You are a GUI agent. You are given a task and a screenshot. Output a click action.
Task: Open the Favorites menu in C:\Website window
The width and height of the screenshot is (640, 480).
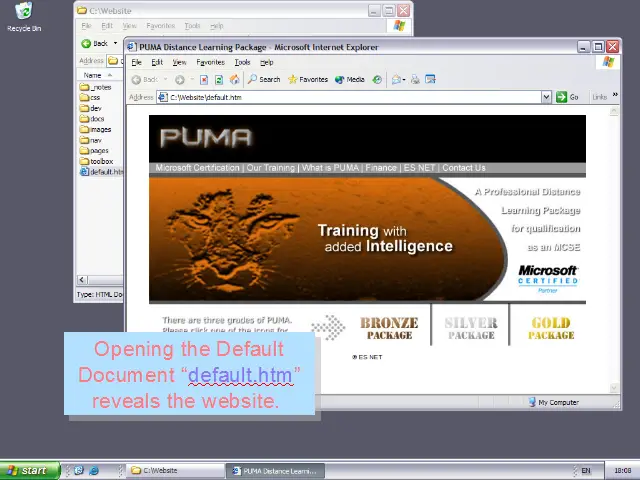[x=160, y=26]
